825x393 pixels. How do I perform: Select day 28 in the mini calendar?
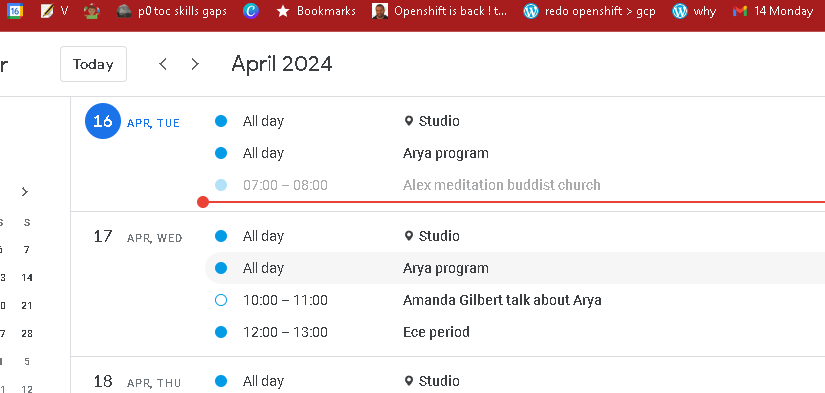tap(27, 334)
